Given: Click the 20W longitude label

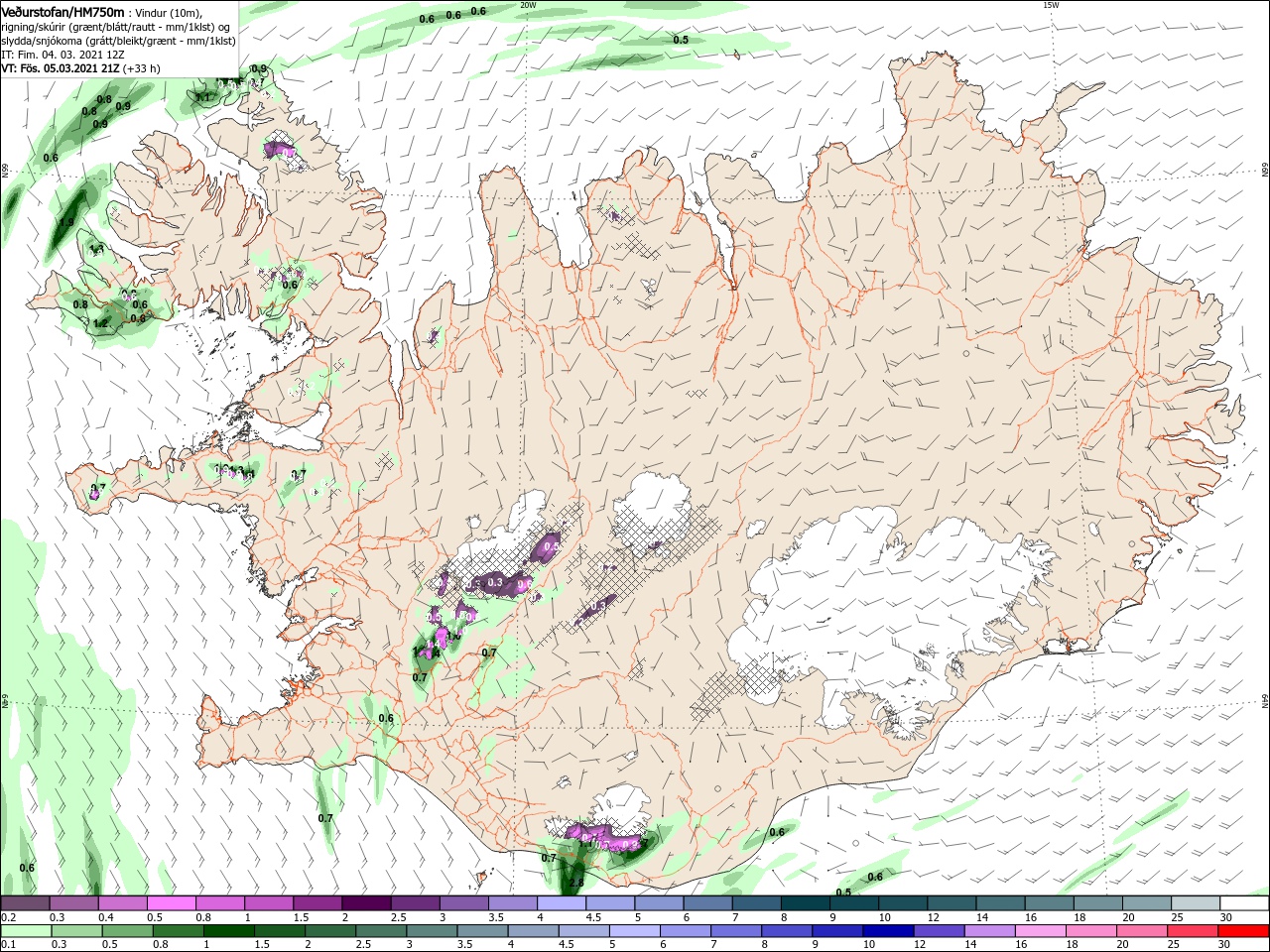Looking at the screenshot, I should pos(528,5).
